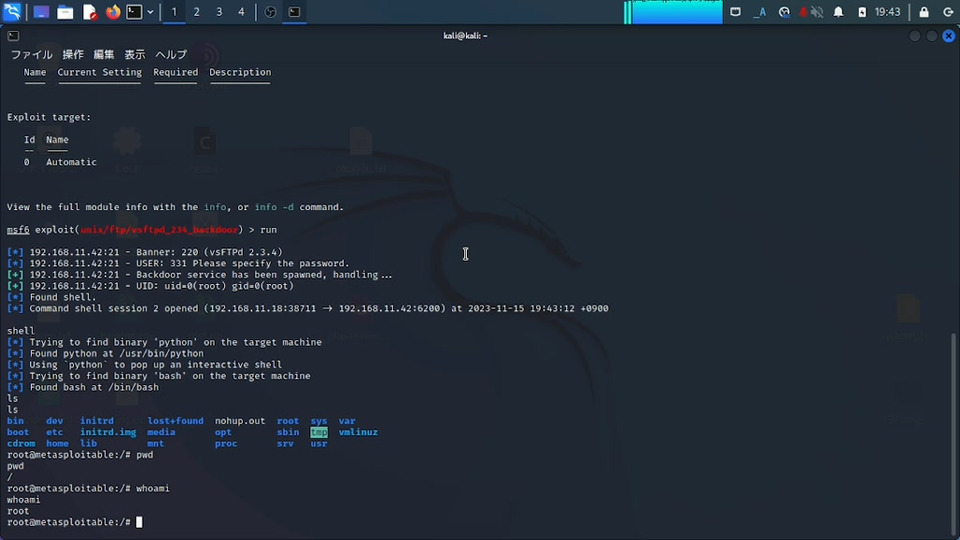
Task: Click the 'root@metasploitable:/# pwd' line
Action: point(80,455)
